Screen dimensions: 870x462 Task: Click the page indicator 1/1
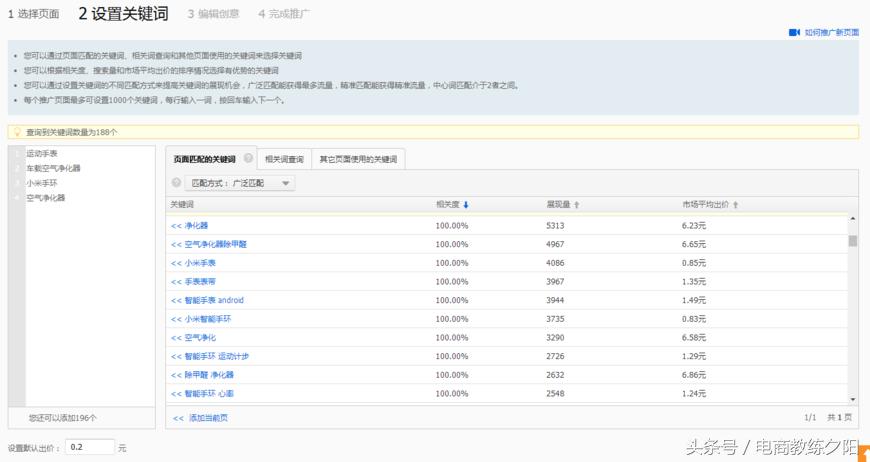[810, 418]
